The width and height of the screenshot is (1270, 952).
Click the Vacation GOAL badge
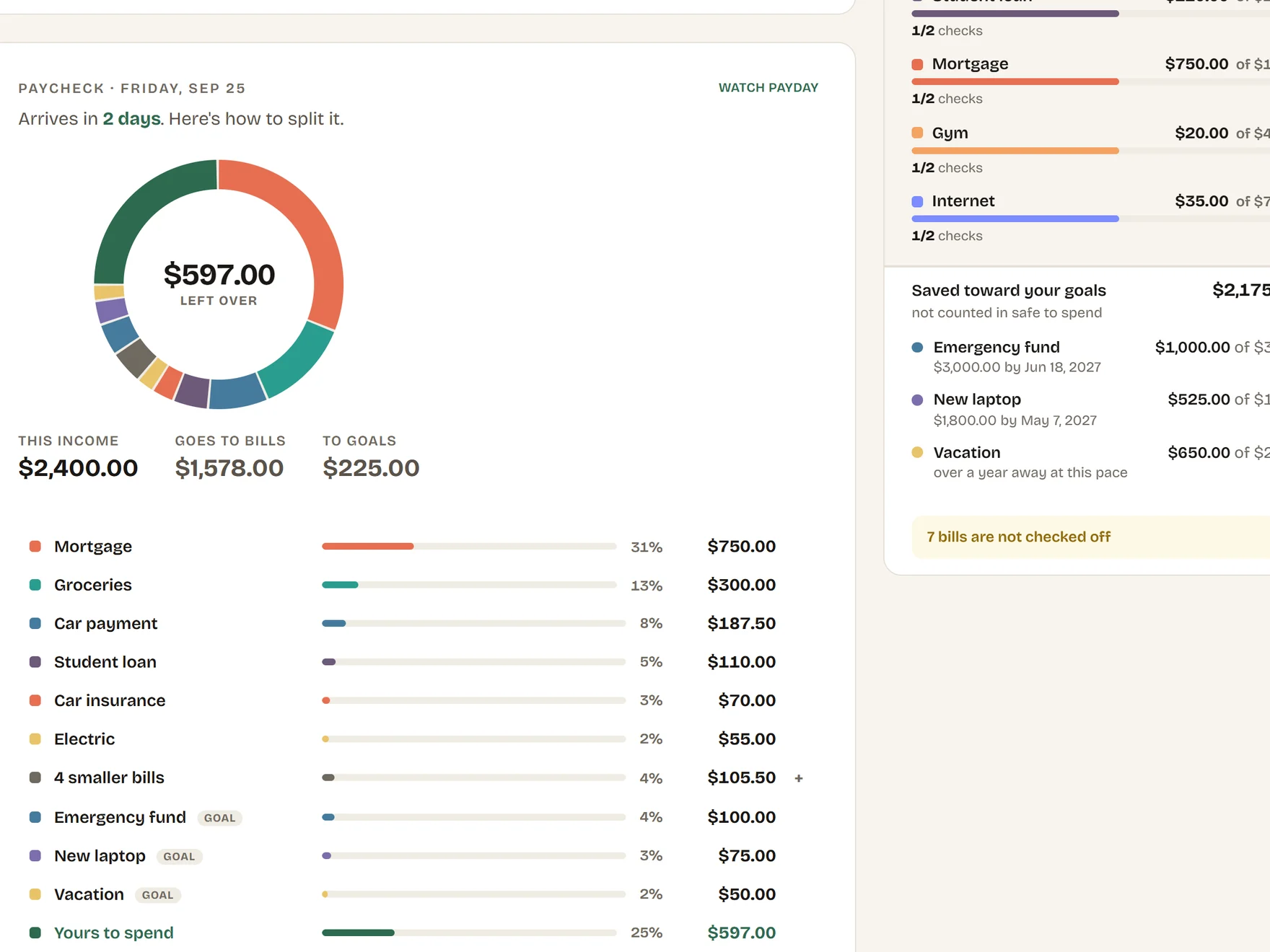[x=157, y=895]
